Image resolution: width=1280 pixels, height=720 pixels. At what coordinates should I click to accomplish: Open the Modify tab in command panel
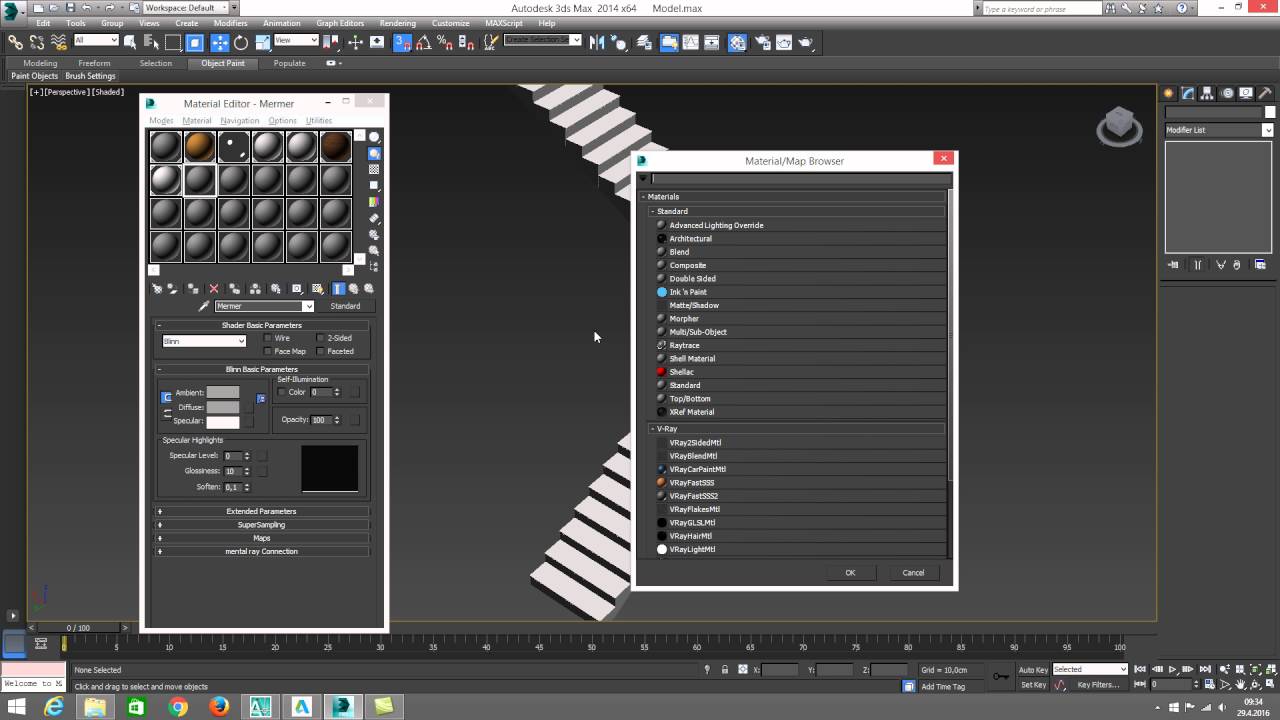1187,93
